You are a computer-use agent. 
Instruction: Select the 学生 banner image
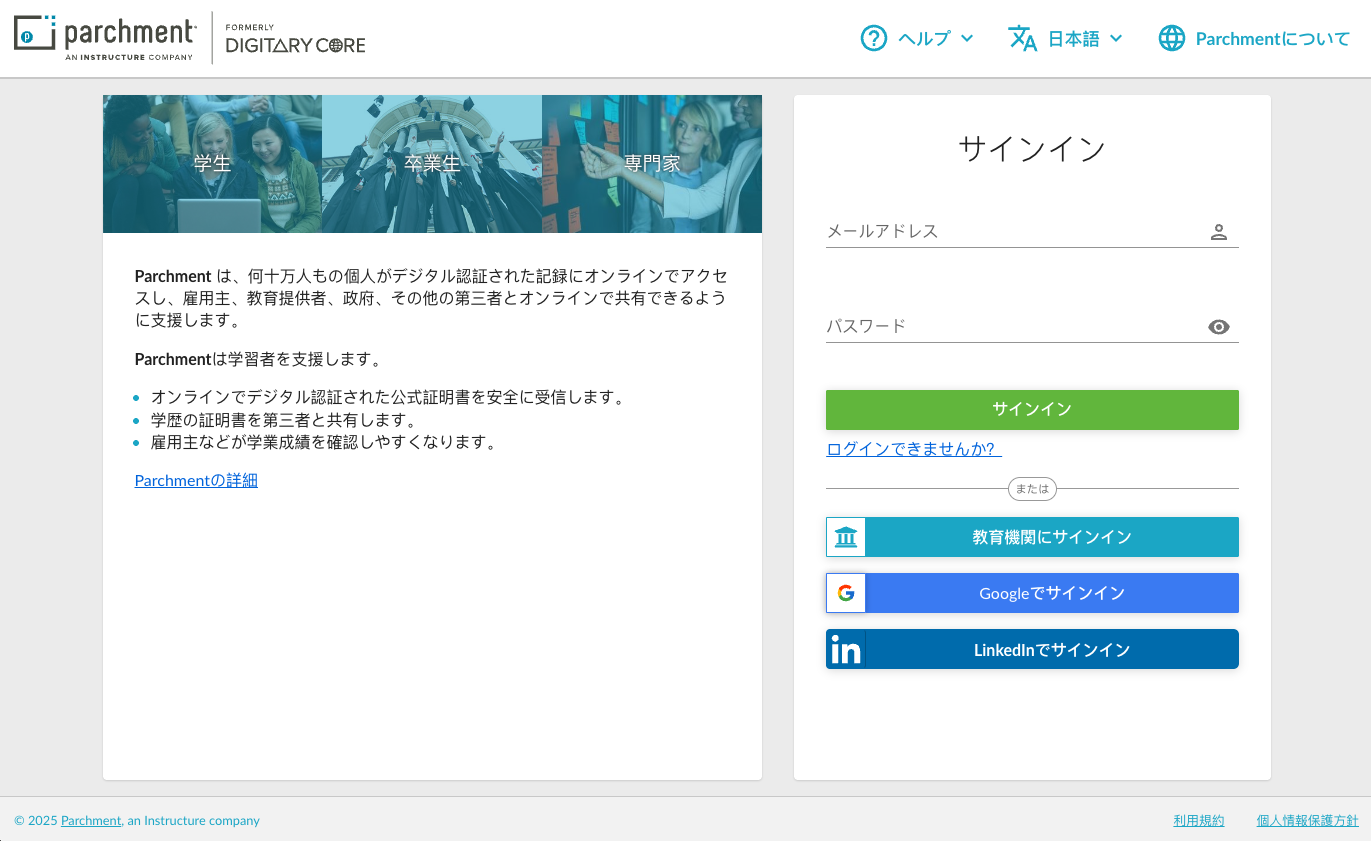212,164
